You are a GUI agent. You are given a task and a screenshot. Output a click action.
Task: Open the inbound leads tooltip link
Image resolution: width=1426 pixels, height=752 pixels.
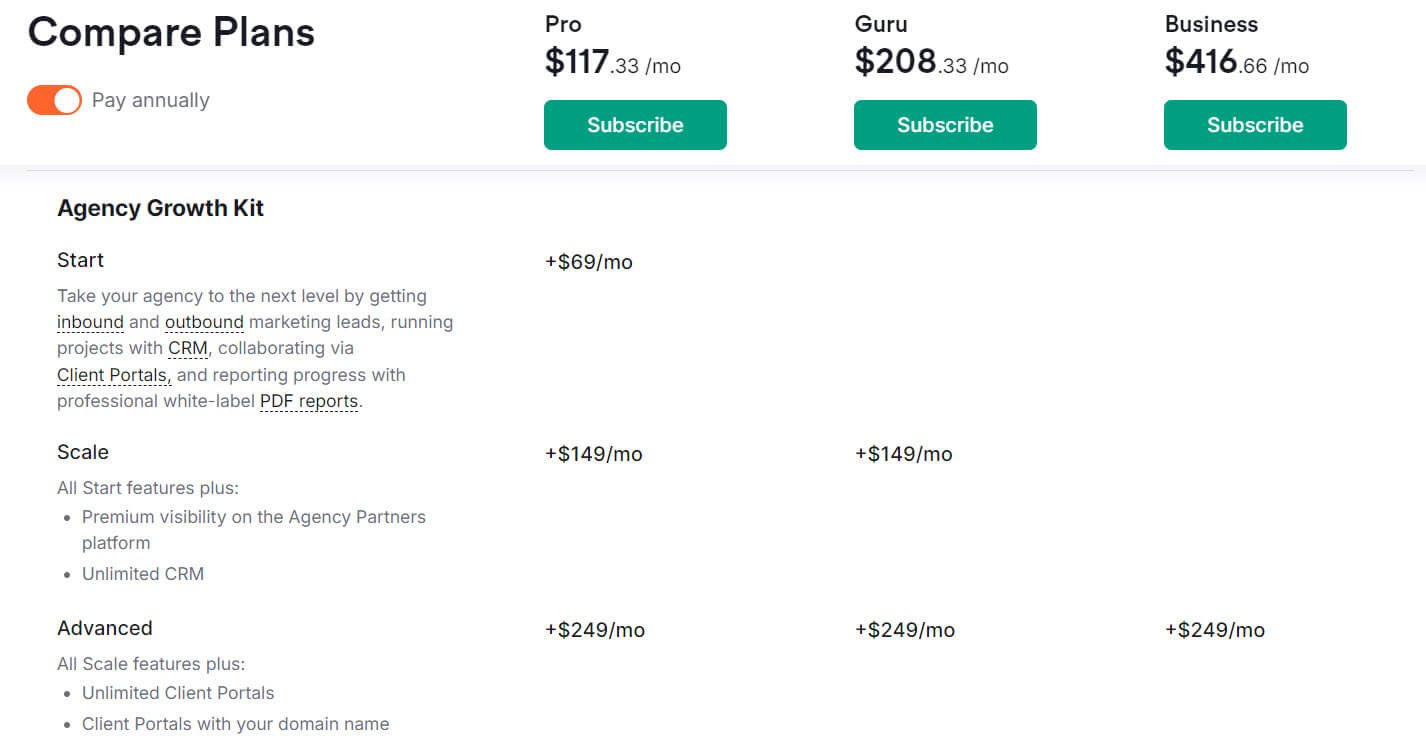click(90, 322)
